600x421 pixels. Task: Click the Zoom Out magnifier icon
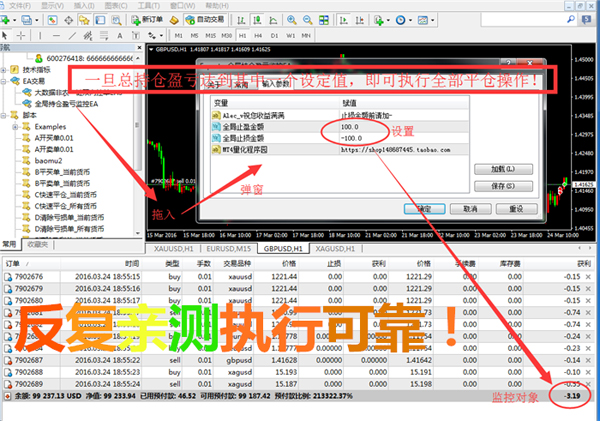pos(307,20)
